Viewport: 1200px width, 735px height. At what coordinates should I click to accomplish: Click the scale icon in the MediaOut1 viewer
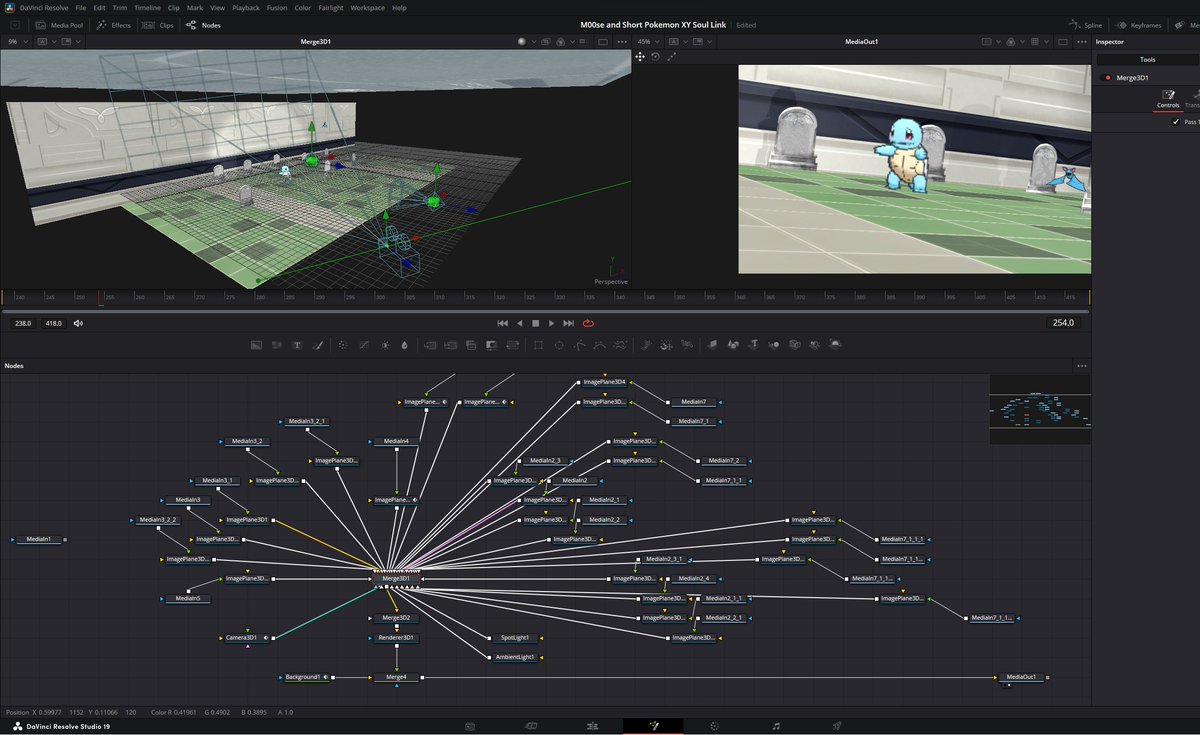pyautogui.click(x=671, y=56)
